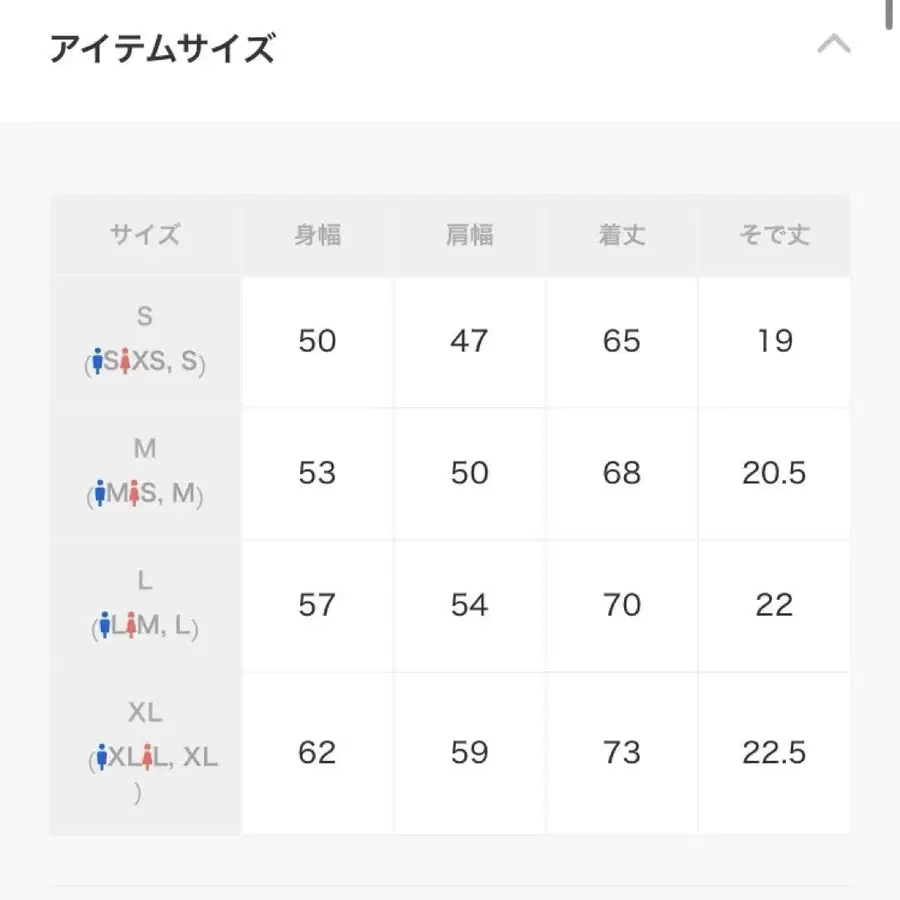Collapse the アイテムサイズ section chevron

pyautogui.click(x=834, y=45)
